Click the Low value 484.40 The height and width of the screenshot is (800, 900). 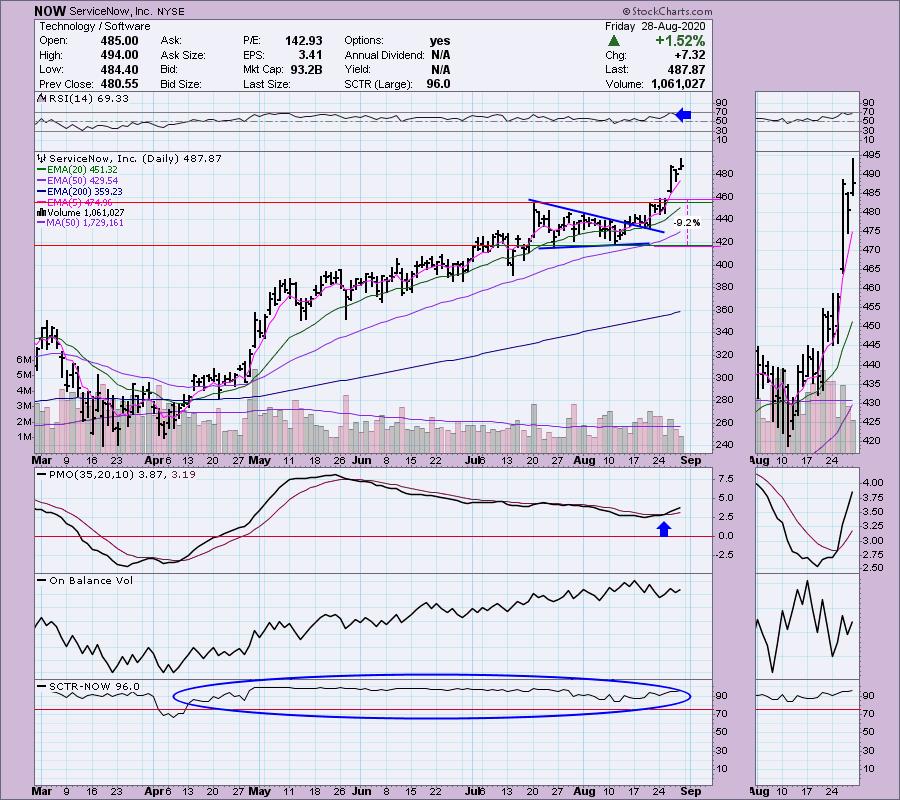point(119,69)
